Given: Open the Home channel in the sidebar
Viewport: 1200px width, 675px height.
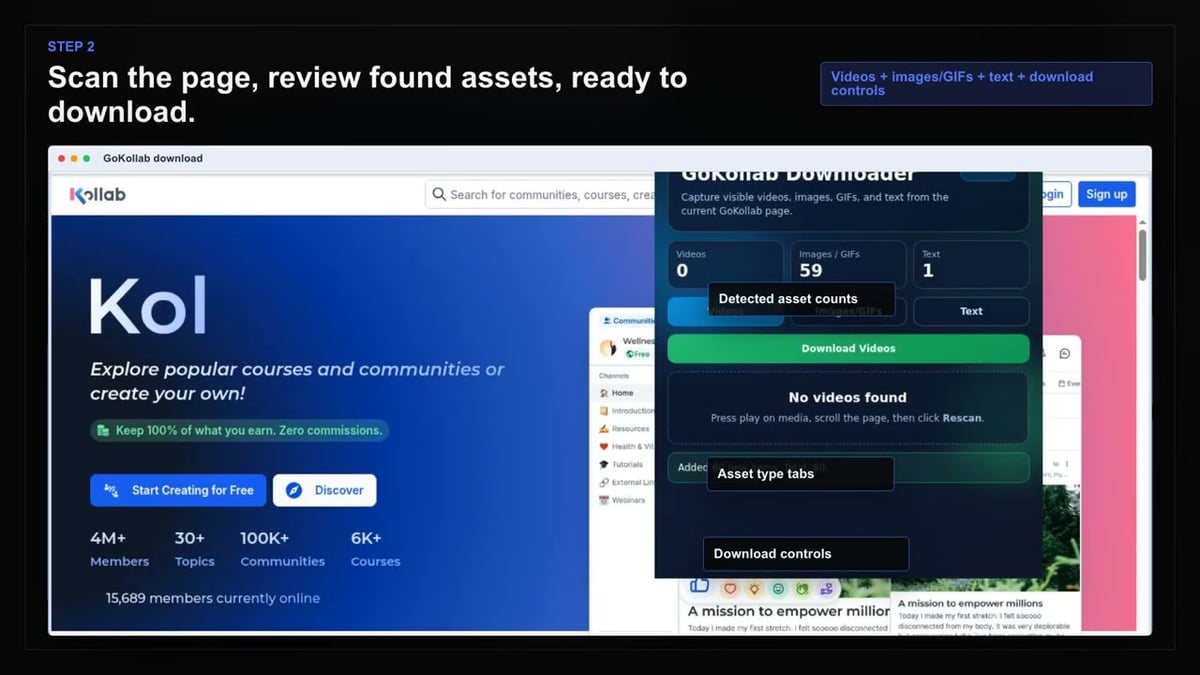Looking at the screenshot, I should pos(623,393).
